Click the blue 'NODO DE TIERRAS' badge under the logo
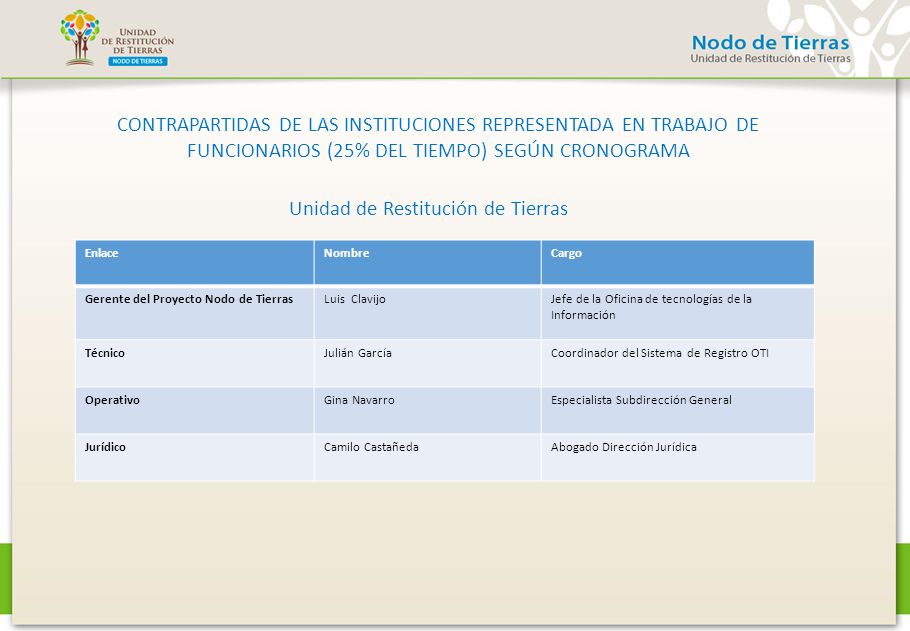910x631 pixels. [138, 61]
